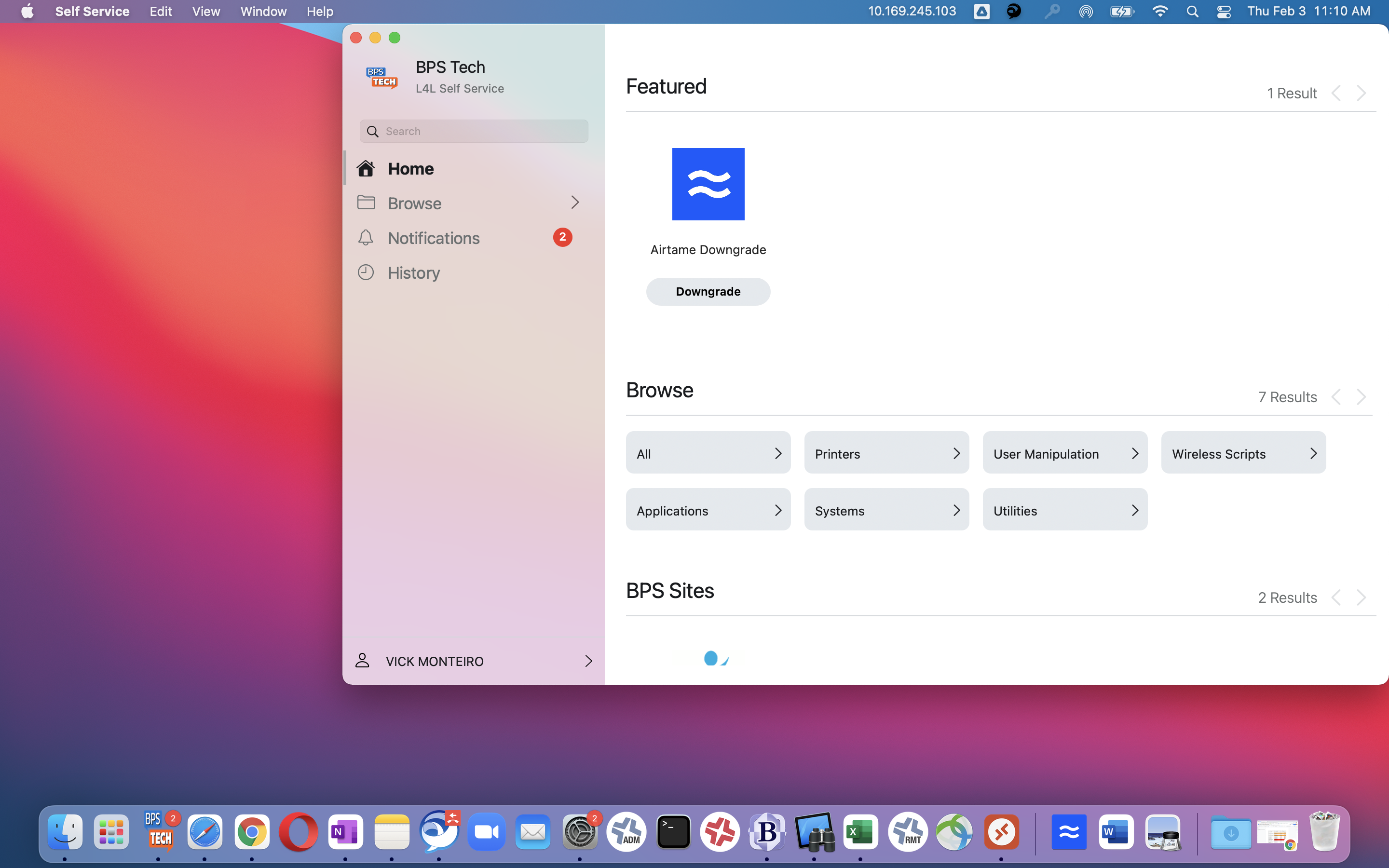Open the View menu
This screenshot has height=868, width=1389.
click(206, 12)
